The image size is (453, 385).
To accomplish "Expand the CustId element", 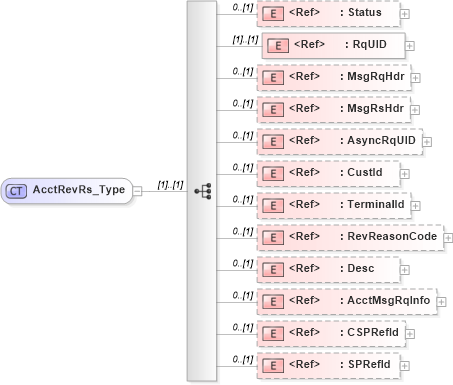I will click(405, 174).
